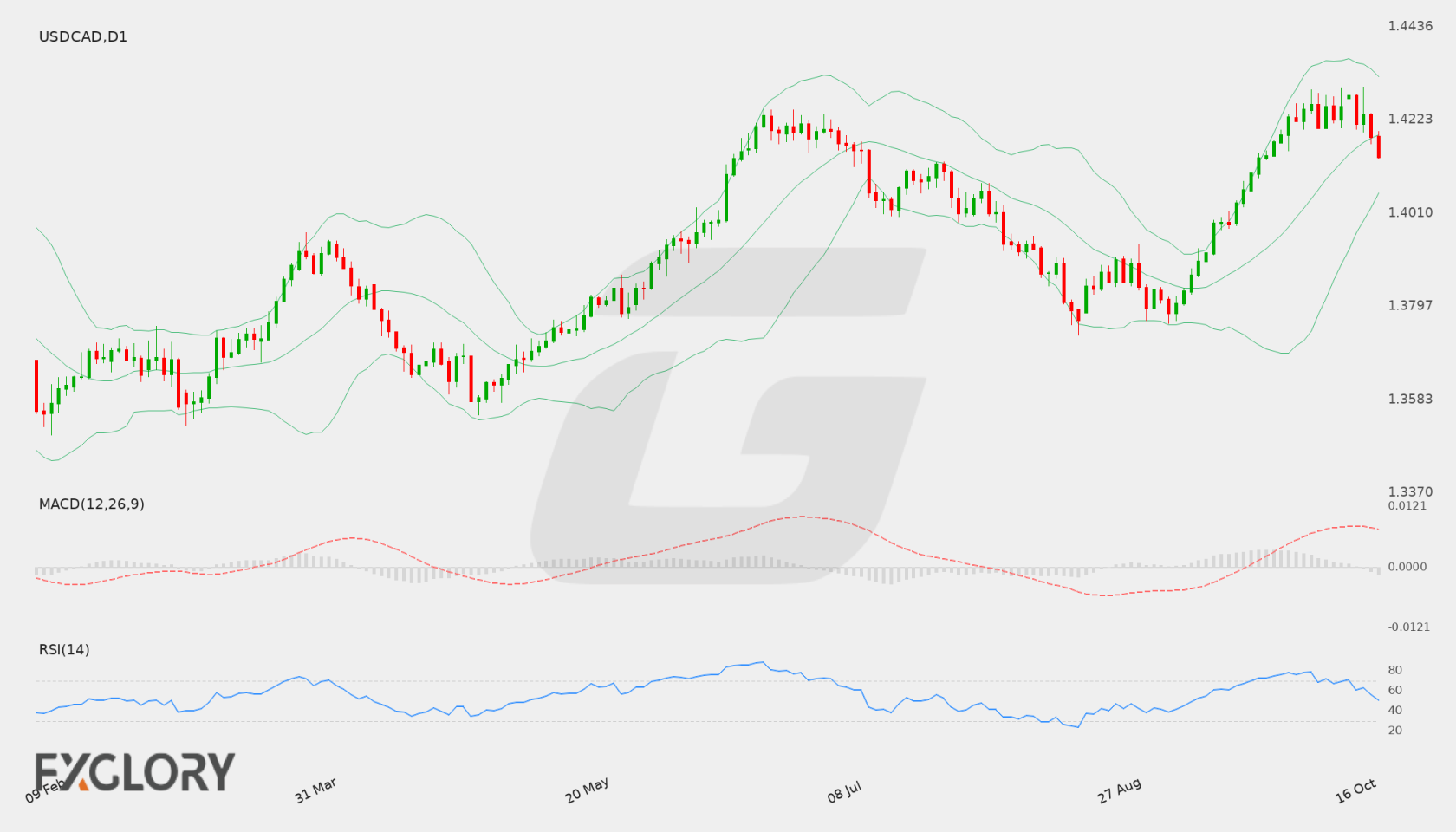Click the -0.0121 MACD scale value
The width and height of the screenshot is (1456, 832).
pyautogui.click(x=1407, y=627)
